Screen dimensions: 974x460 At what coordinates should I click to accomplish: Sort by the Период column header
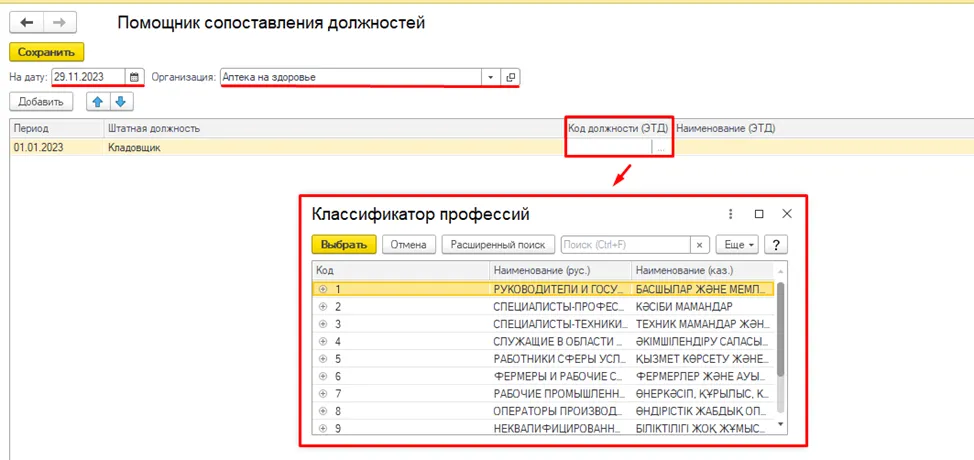click(x=57, y=129)
